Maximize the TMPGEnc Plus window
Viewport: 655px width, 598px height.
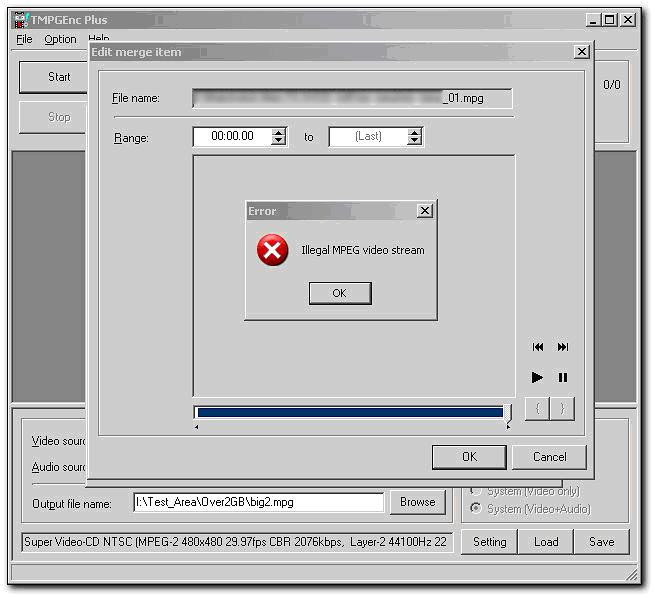tap(609, 20)
